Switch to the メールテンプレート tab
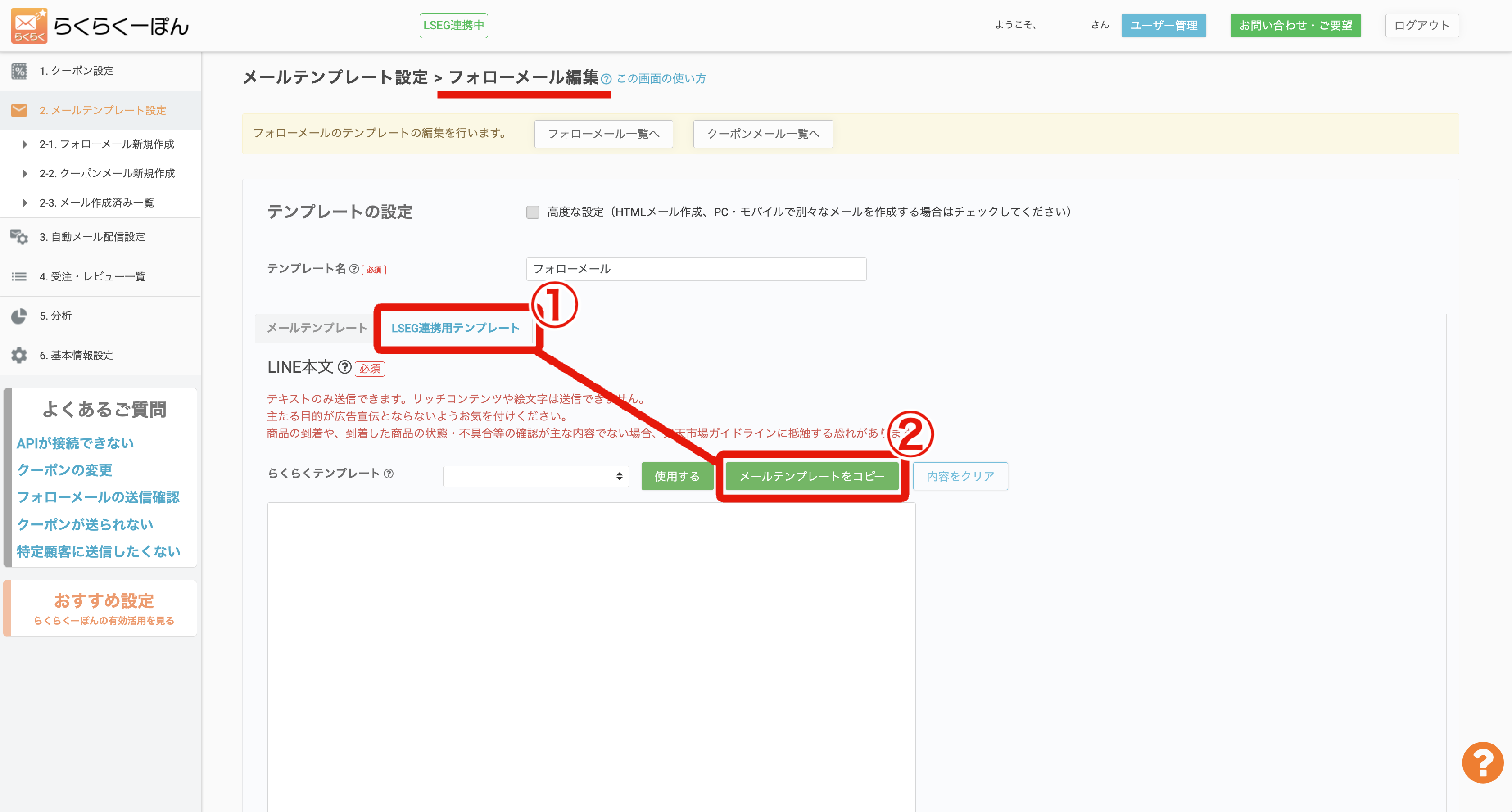This screenshot has height=812, width=1512. (x=317, y=328)
